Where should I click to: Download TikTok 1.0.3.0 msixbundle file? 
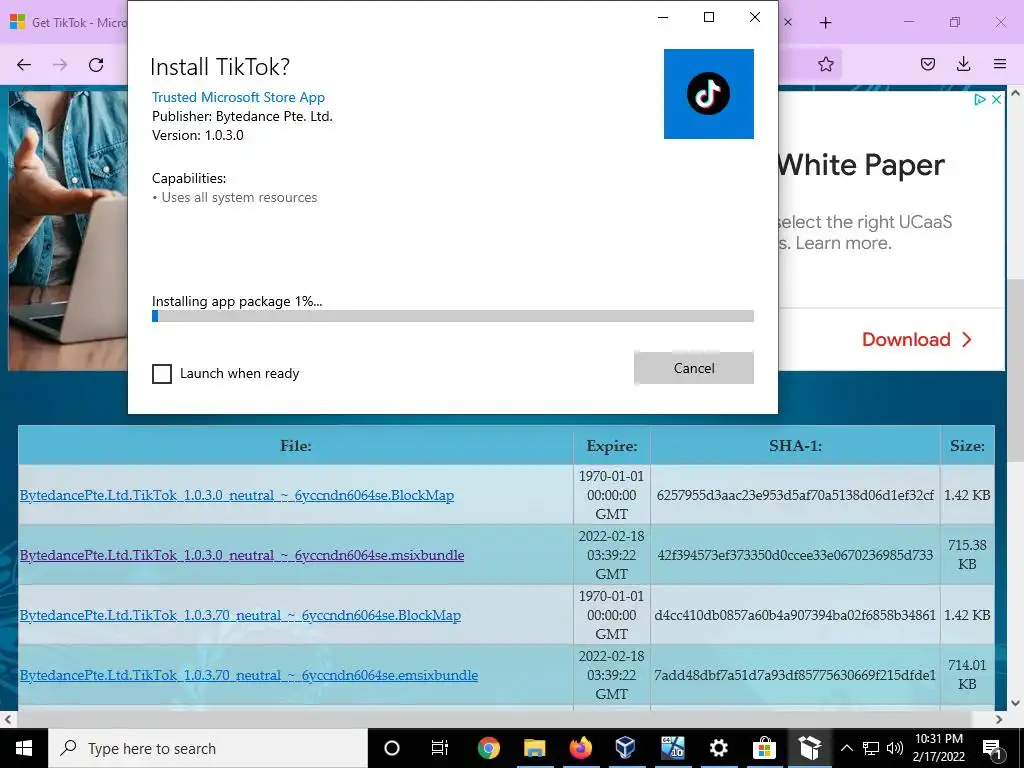click(x=242, y=555)
